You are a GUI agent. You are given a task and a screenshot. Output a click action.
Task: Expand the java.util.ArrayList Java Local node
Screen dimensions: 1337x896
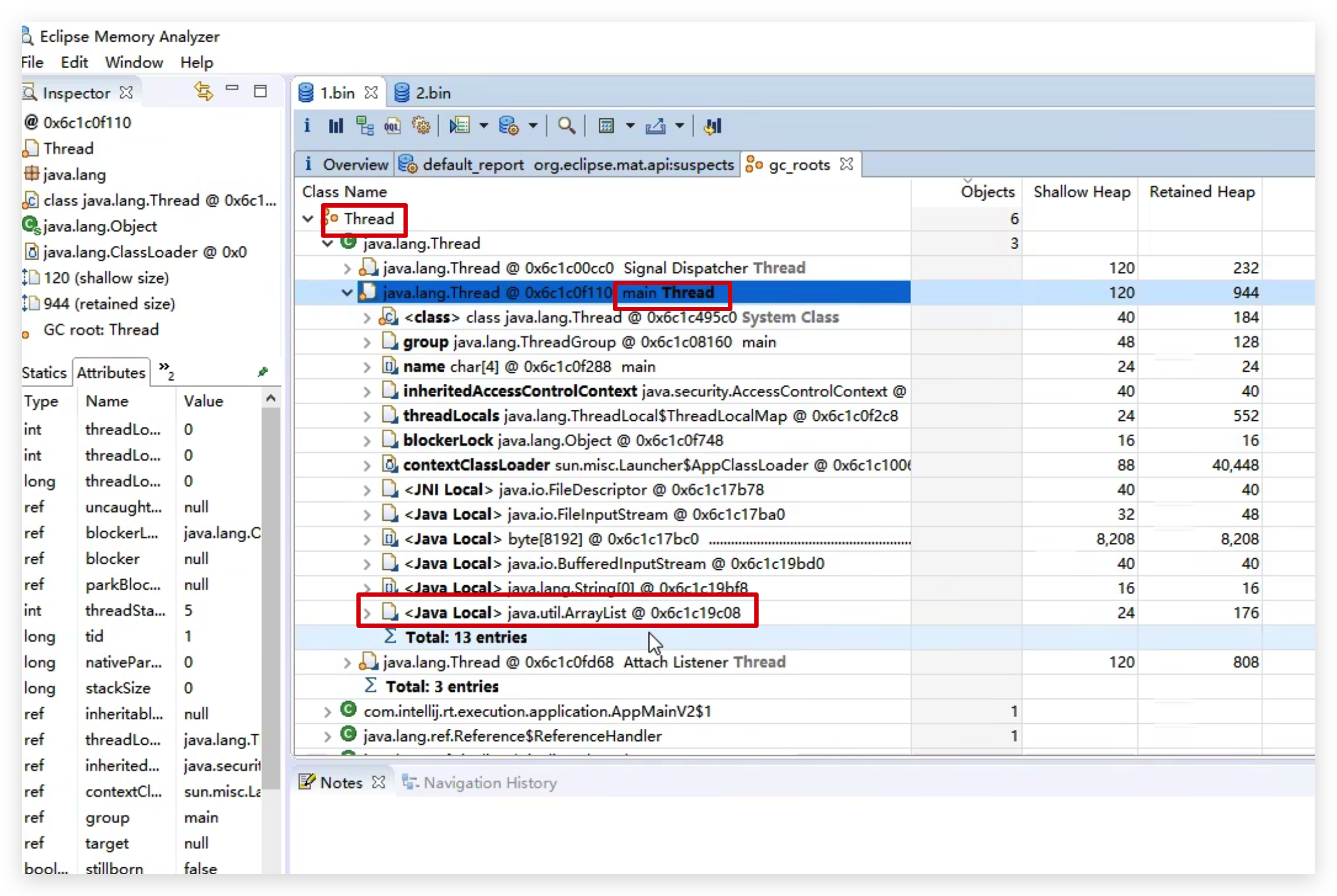click(367, 614)
